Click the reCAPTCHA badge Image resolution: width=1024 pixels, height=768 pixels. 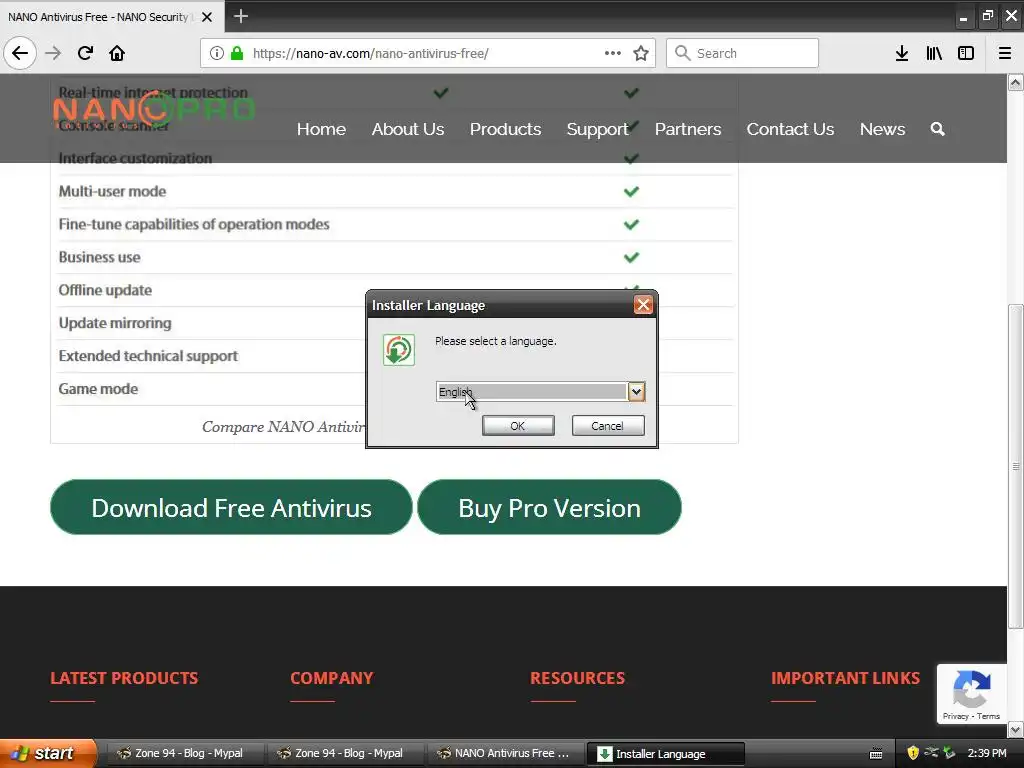972,694
